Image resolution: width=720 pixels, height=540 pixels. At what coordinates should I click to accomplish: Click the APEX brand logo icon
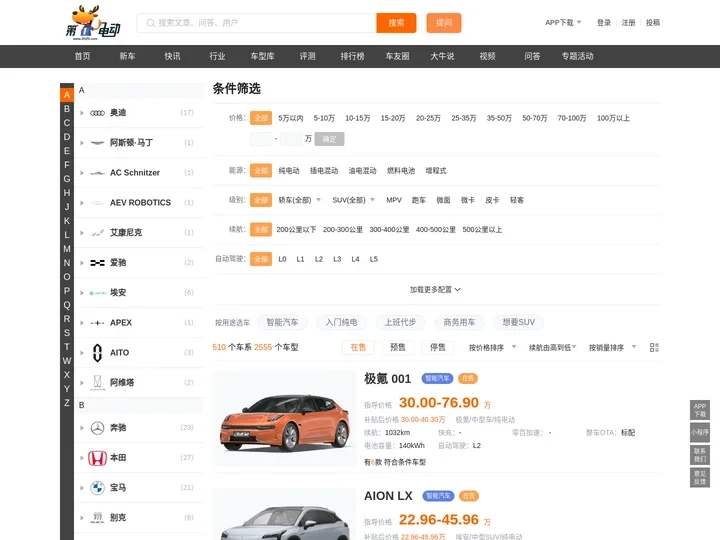[97, 323]
